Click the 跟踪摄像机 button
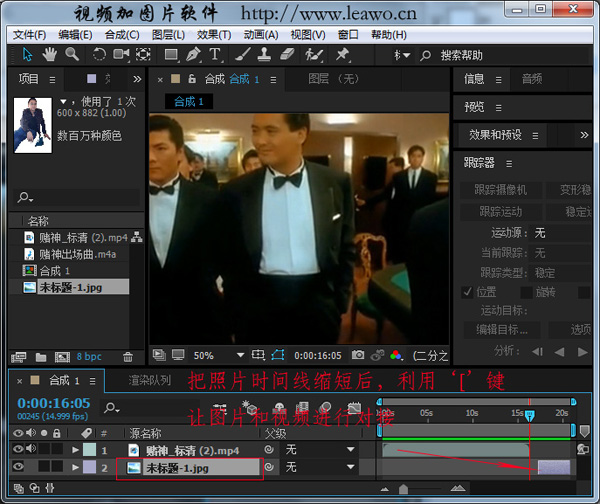This screenshot has width=600, height=504. [501, 190]
